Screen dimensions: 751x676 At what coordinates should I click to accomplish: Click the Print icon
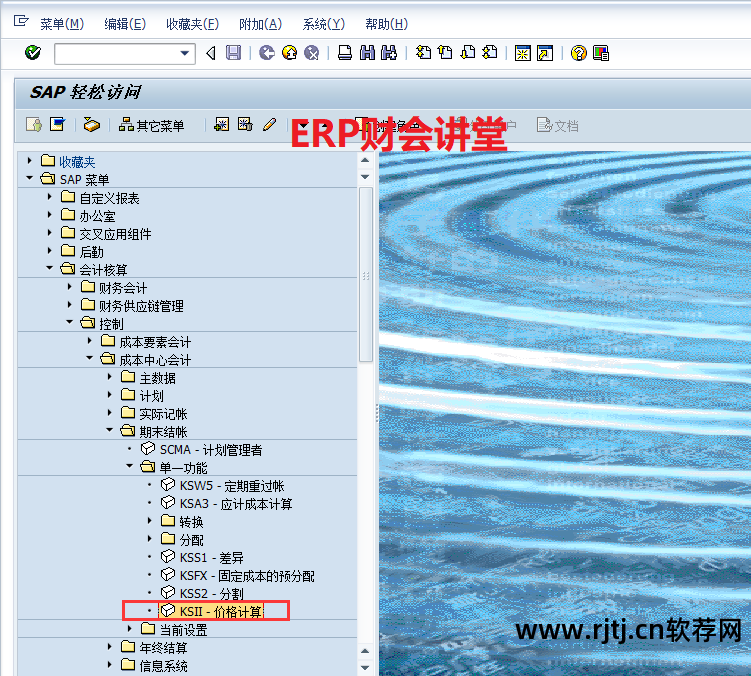point(345,53)
